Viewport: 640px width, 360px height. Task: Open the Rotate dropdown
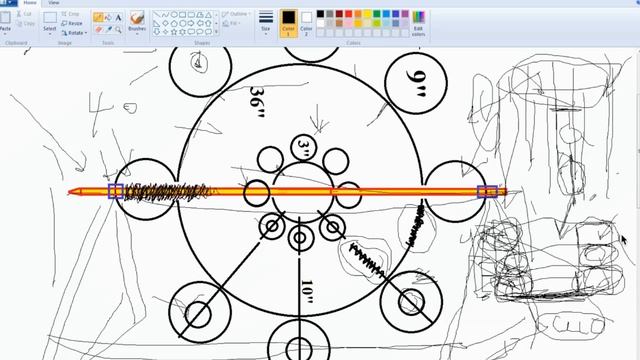74,33
